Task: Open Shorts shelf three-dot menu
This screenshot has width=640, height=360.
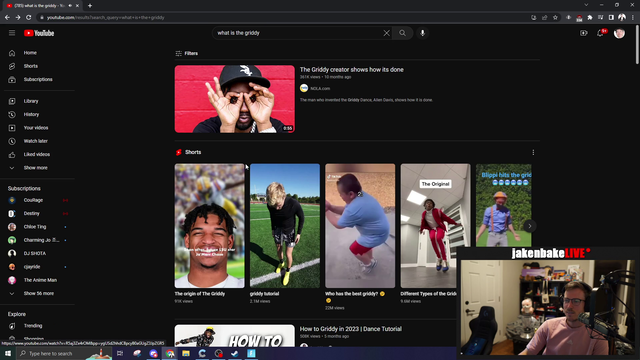Action: tap(533, 152)
